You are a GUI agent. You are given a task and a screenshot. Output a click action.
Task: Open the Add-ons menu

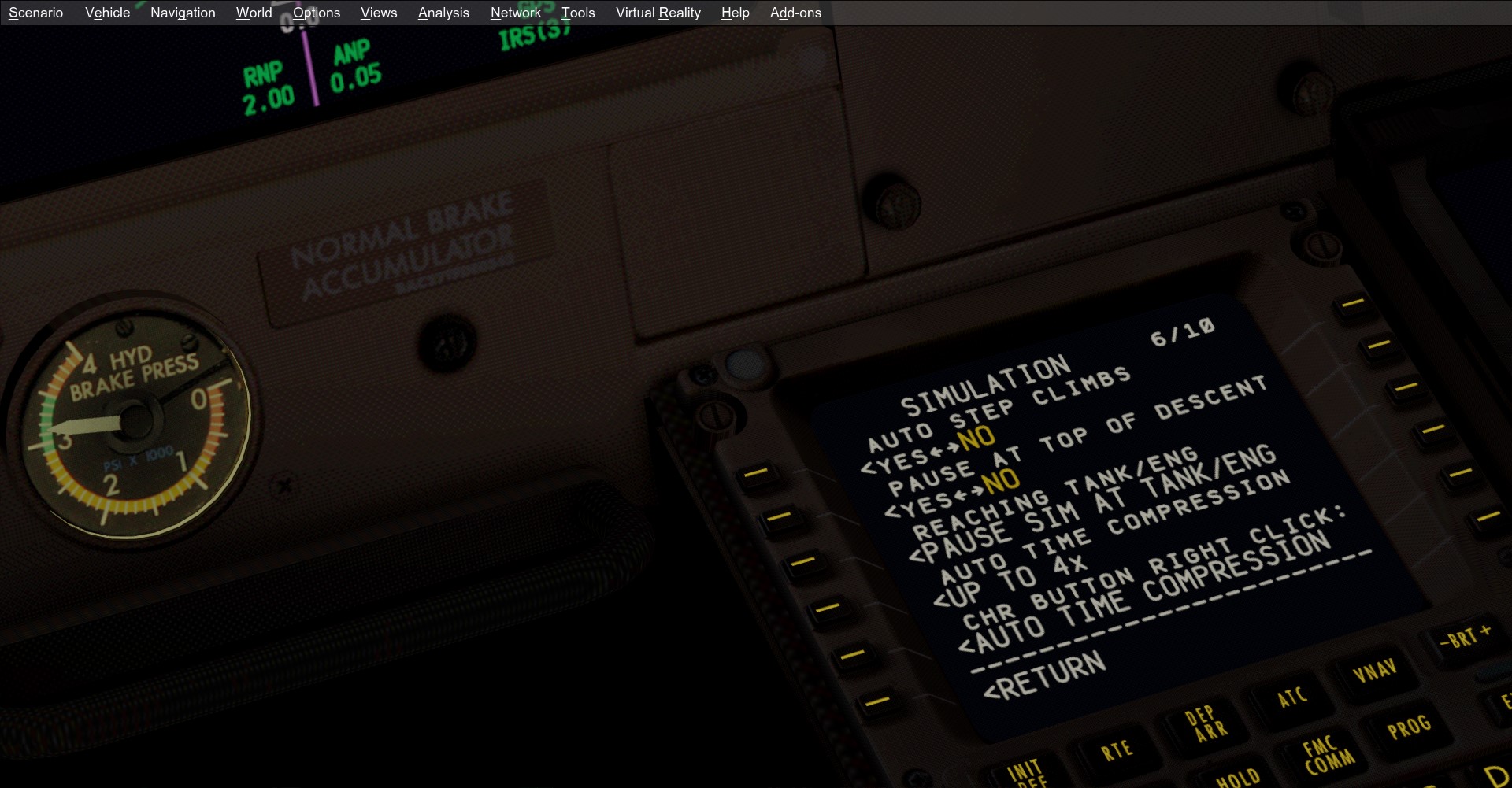pos(795,13)
